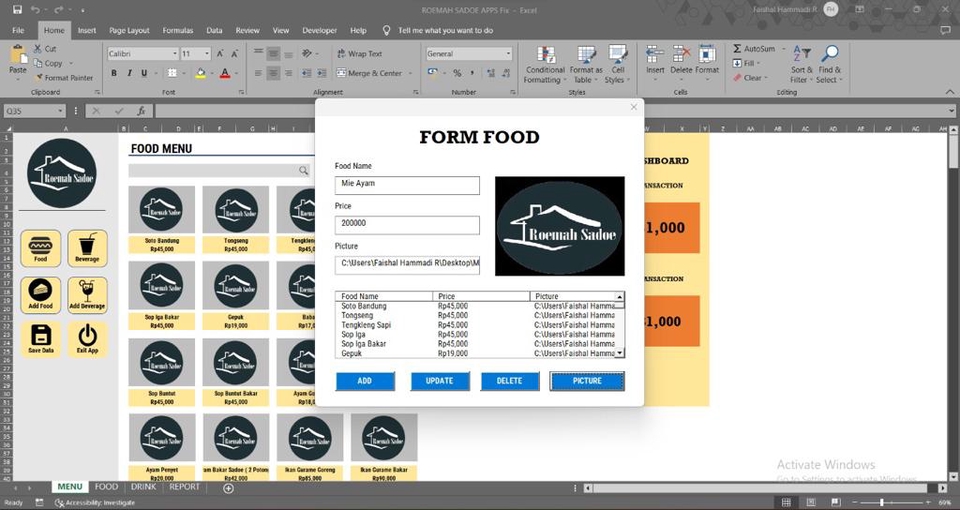
Task: Click the Save icon in Quick Access Toolbar
Action: (x=17, y=10)
